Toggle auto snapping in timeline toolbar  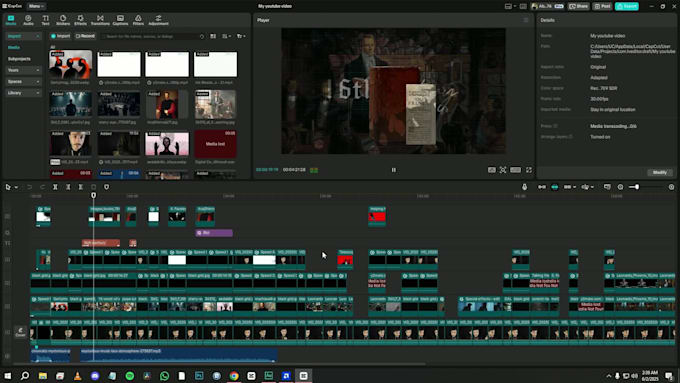click(555, 187)
